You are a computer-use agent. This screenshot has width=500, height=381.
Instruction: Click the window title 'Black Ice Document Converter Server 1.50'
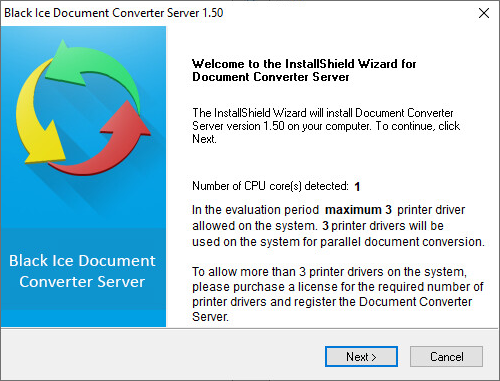114,13
